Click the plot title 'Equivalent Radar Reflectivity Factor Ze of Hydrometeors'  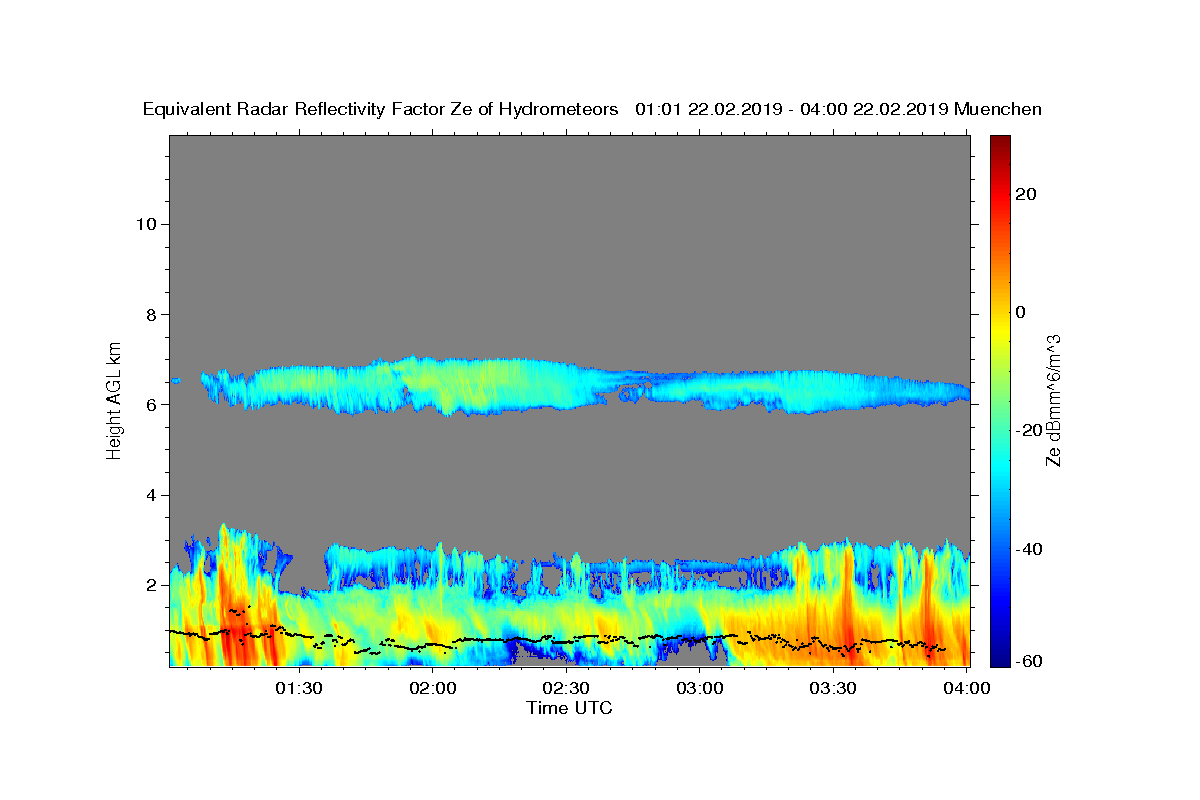(381, 109)
